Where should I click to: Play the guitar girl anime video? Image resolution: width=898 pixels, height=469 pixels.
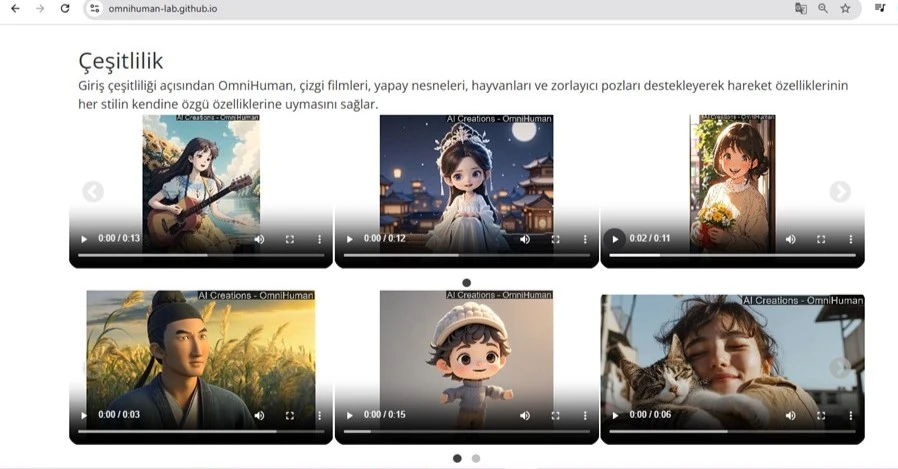click(x=84, y=240)
